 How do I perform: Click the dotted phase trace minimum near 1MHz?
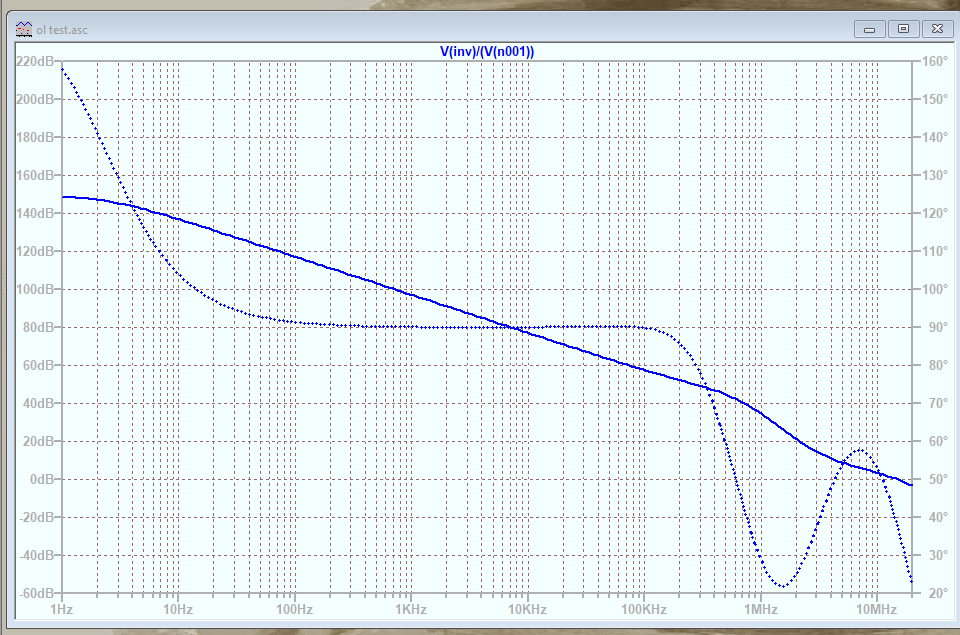click(782, 586)
